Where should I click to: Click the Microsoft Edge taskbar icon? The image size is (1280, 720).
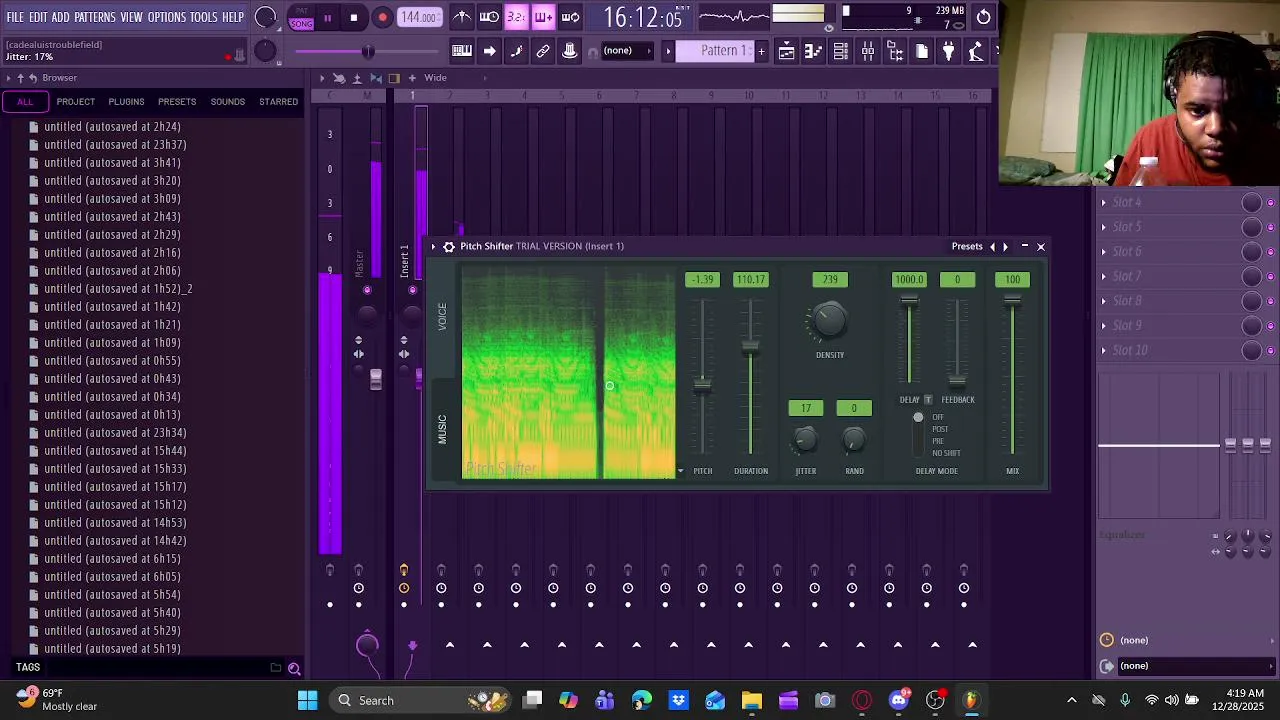pos(641,700)
